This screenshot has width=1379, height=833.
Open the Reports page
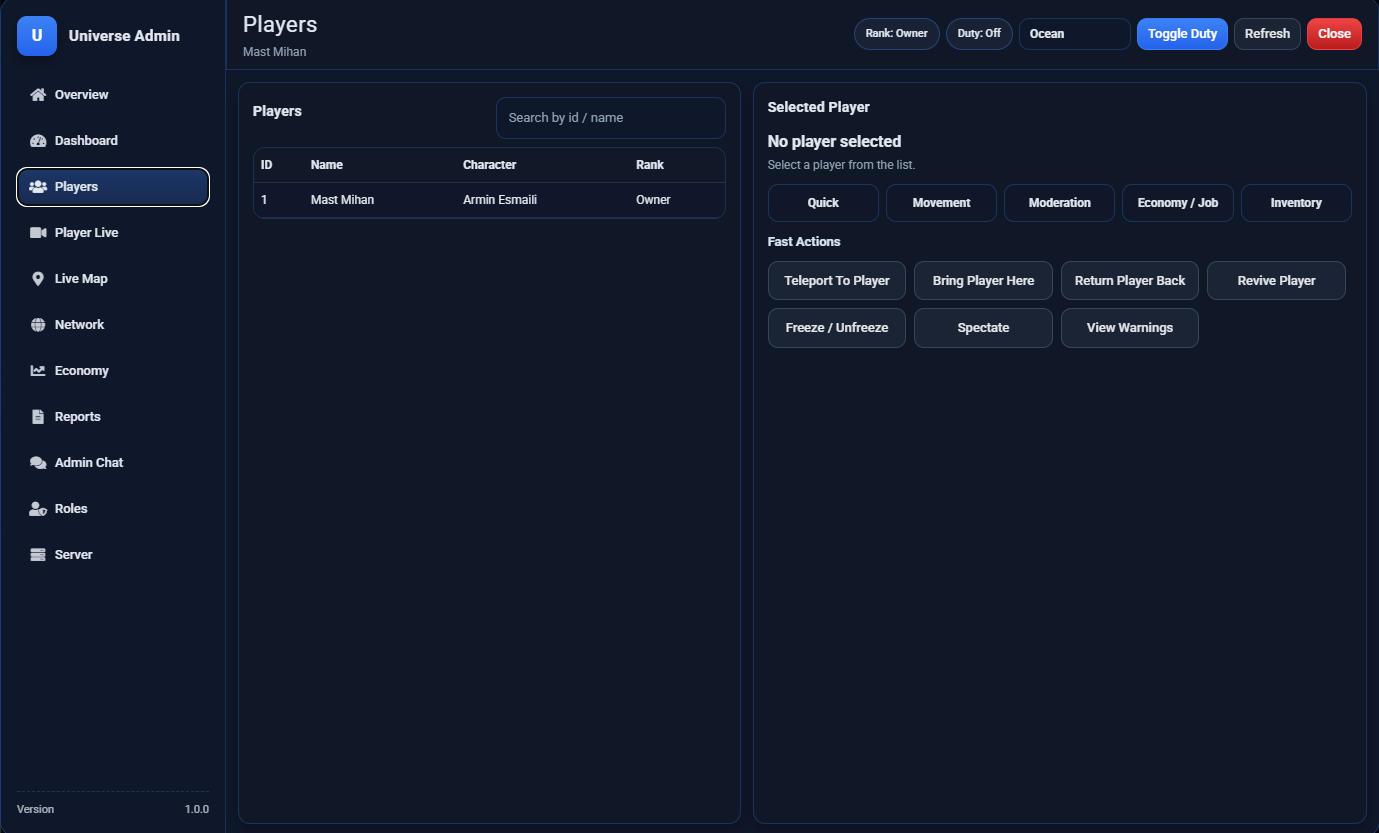113,417
